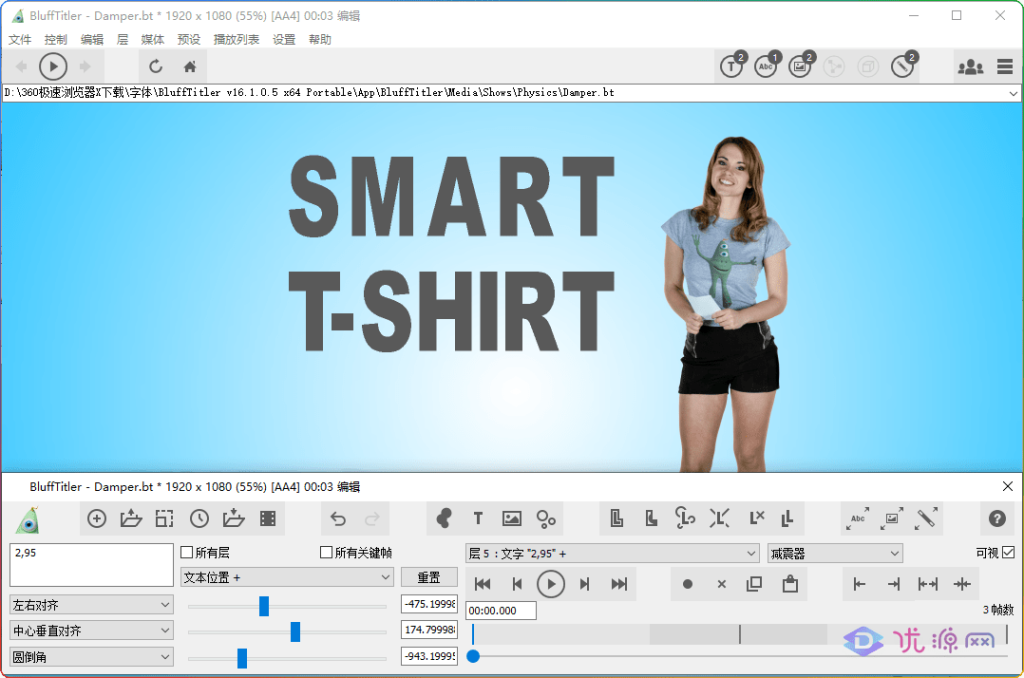Click the copy keyframe icon
This screenshot has width=1024, height=678.
tap(754, 583)
